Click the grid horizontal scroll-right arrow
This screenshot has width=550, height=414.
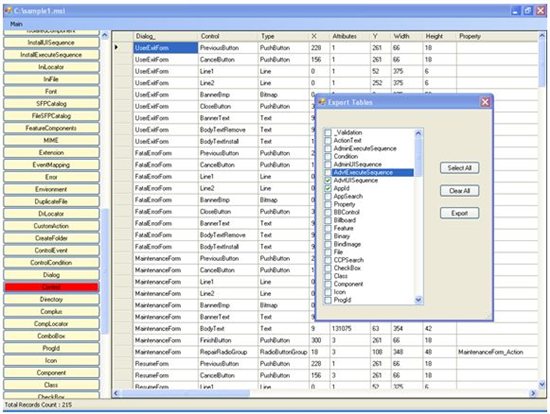coord(533,393)
